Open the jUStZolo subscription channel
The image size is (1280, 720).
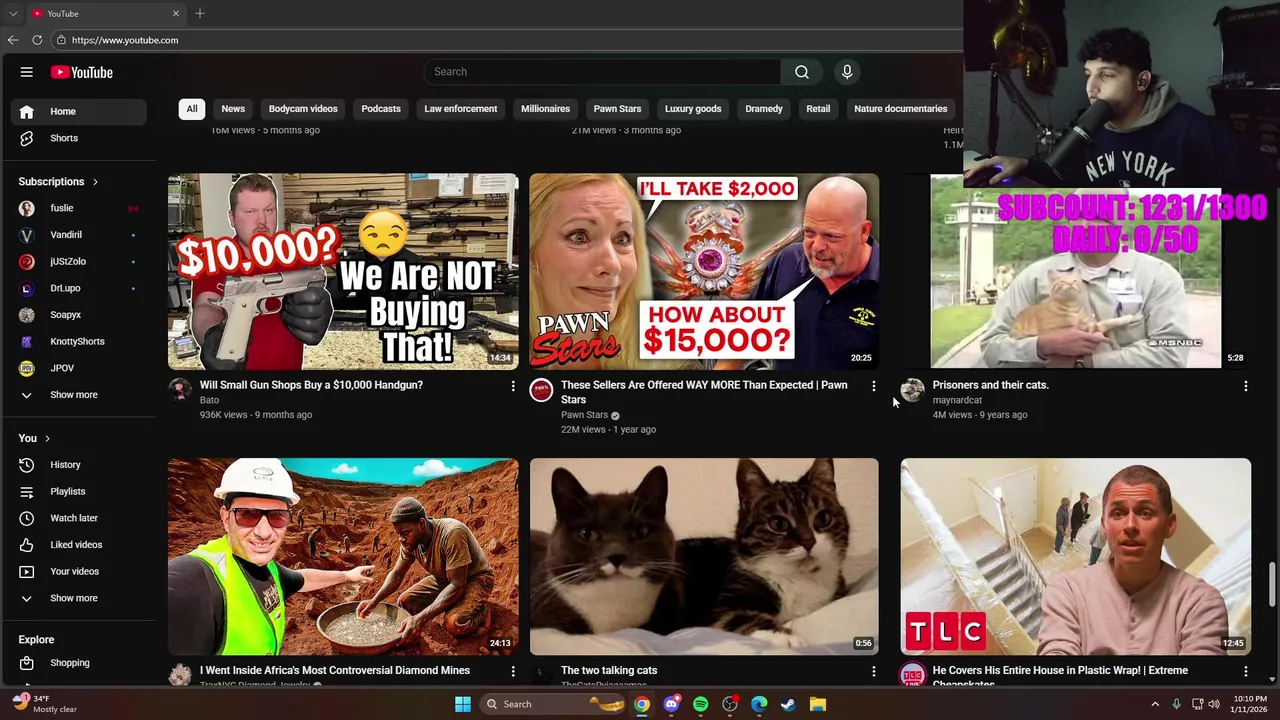point(79,261)
